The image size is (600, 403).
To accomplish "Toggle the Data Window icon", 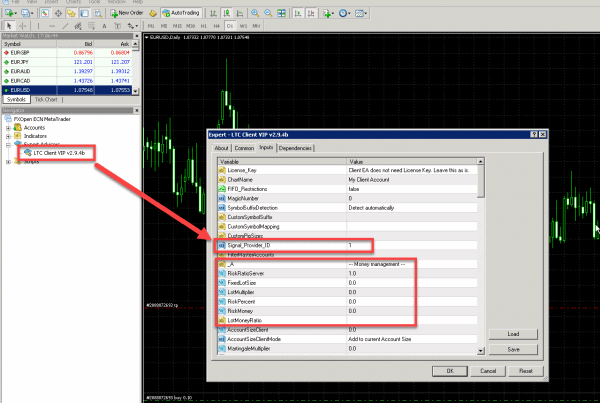I will tap(58, 13).
